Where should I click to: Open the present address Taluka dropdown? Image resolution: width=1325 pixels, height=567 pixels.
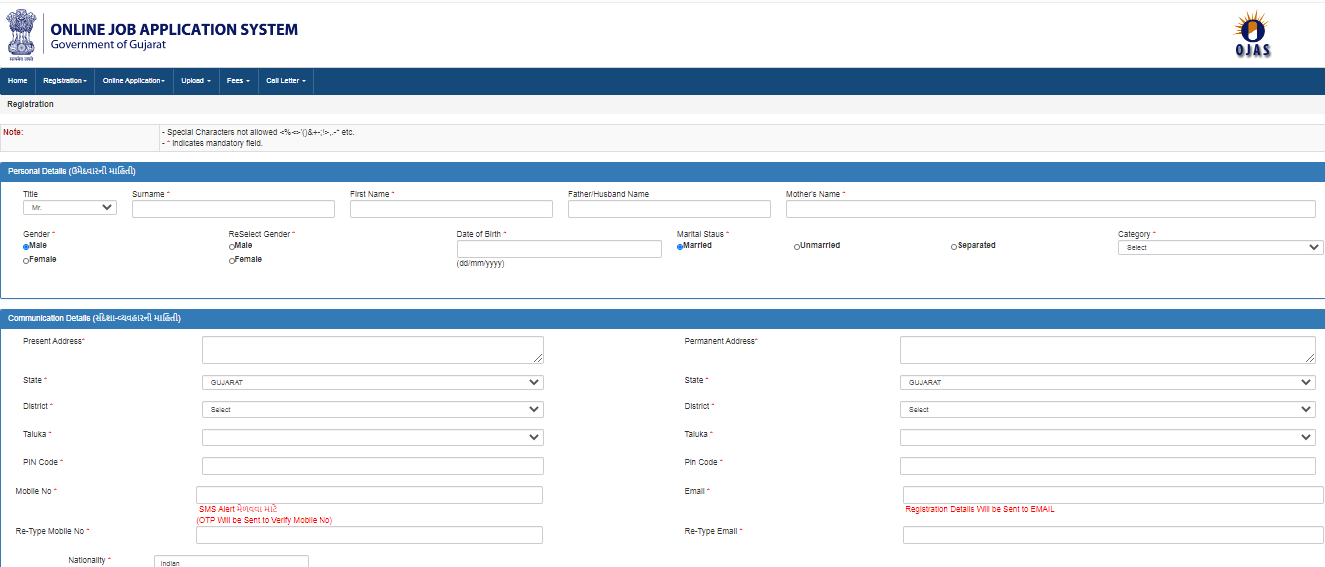click(373, 437)
